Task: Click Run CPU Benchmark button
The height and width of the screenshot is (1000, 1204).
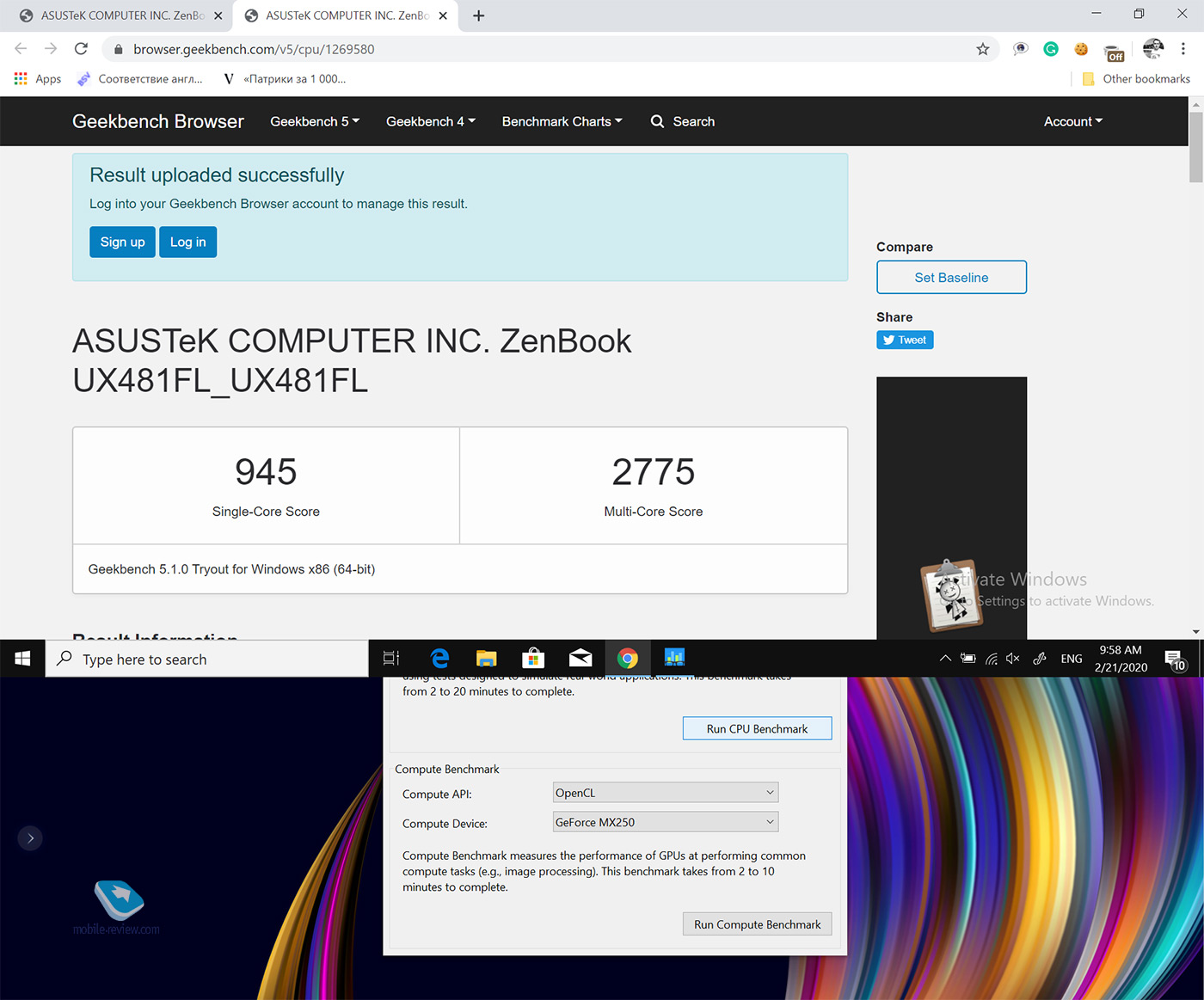Action: point(757,728)
